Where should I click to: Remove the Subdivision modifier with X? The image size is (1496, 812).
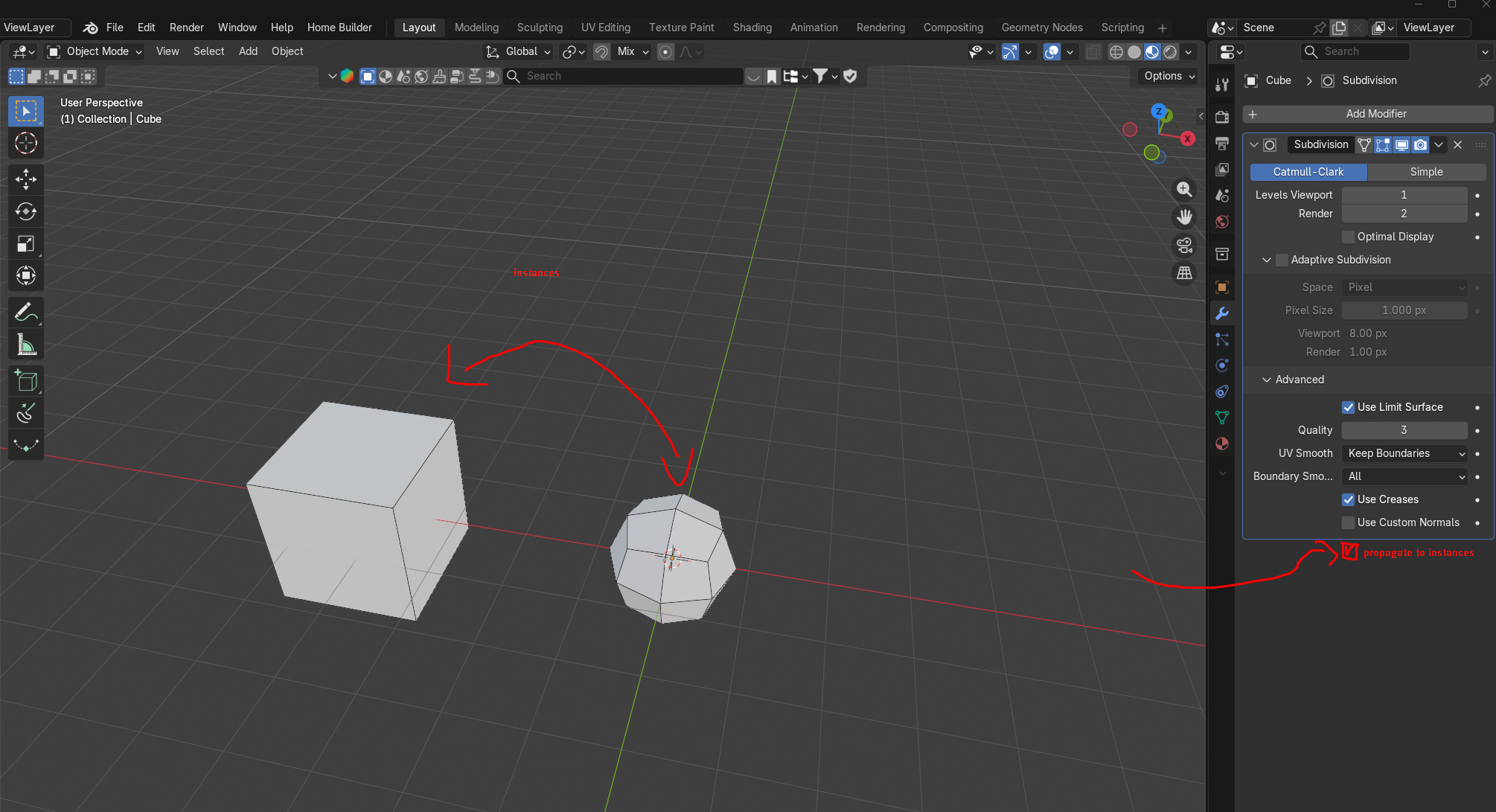point(1458,144)
